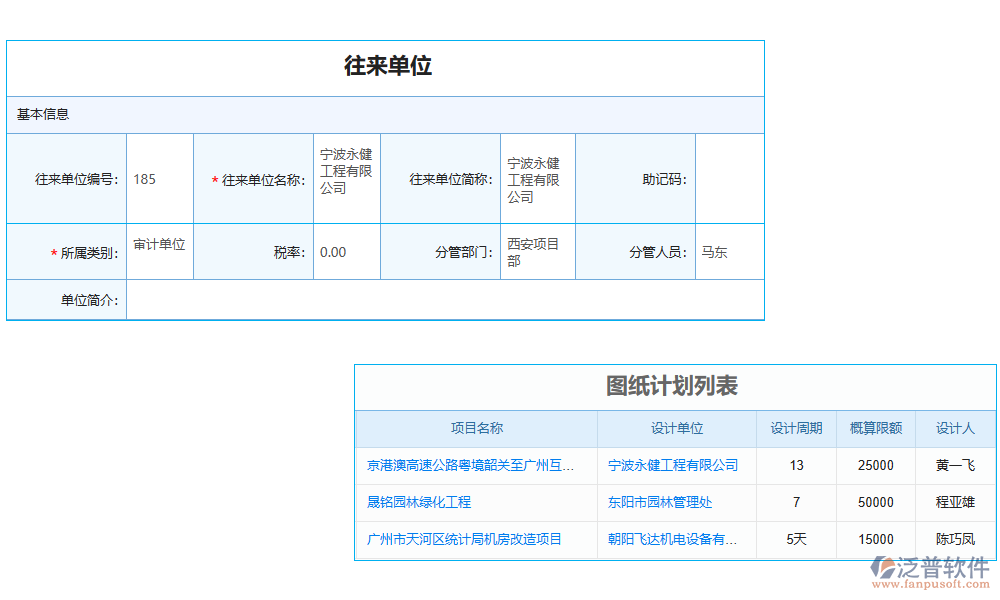The image size is (1000, 600).
Task: Open project link 晟铭园林绿化工程
Action: click(418, 503)
